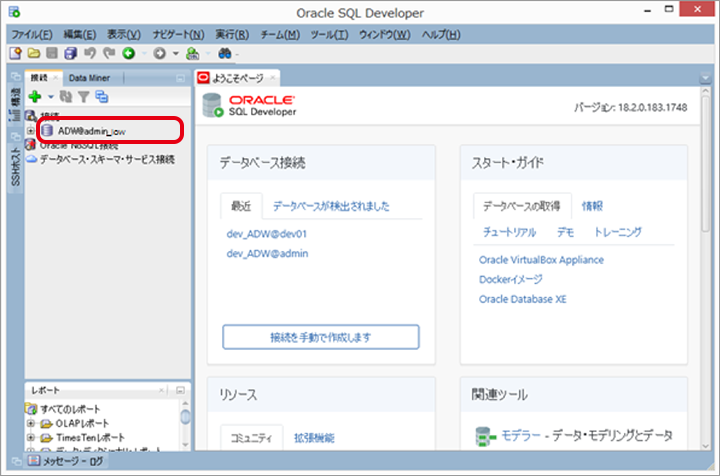Open the dropdown arrow beside New Connection
The height and width of the screenshot is (476, 720).
pos(50,97)
